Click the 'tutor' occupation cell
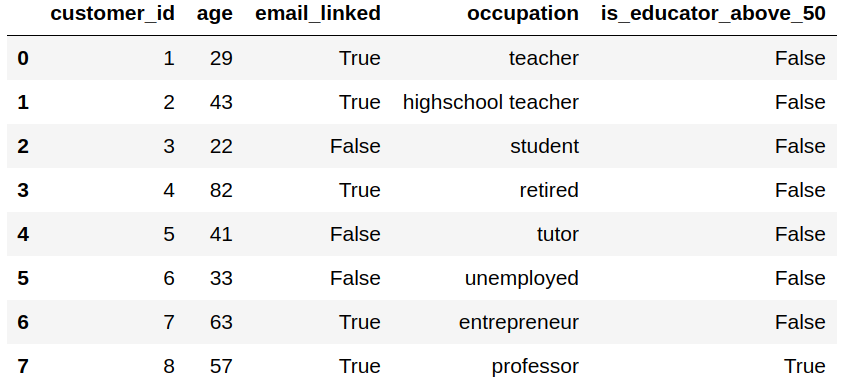847x391 pixels. [557, 234]
